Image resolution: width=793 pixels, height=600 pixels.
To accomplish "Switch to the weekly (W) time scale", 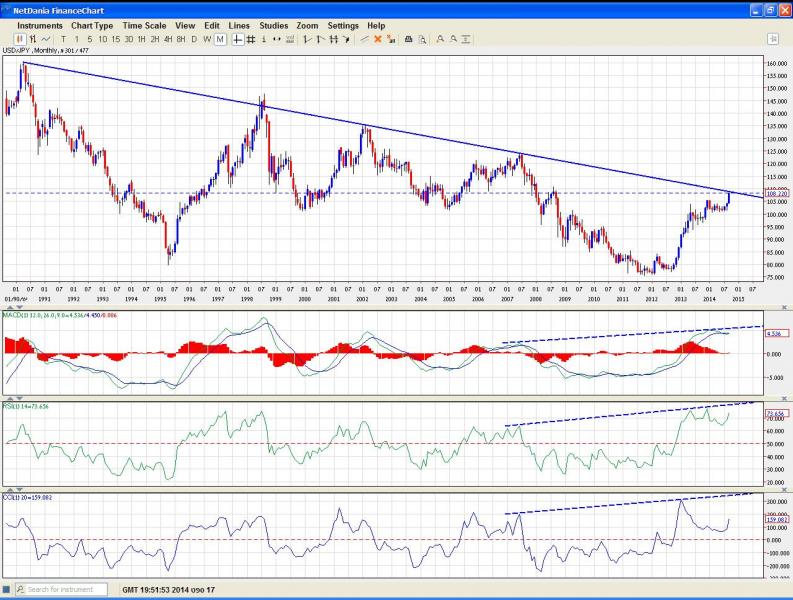I will point(206,39).
